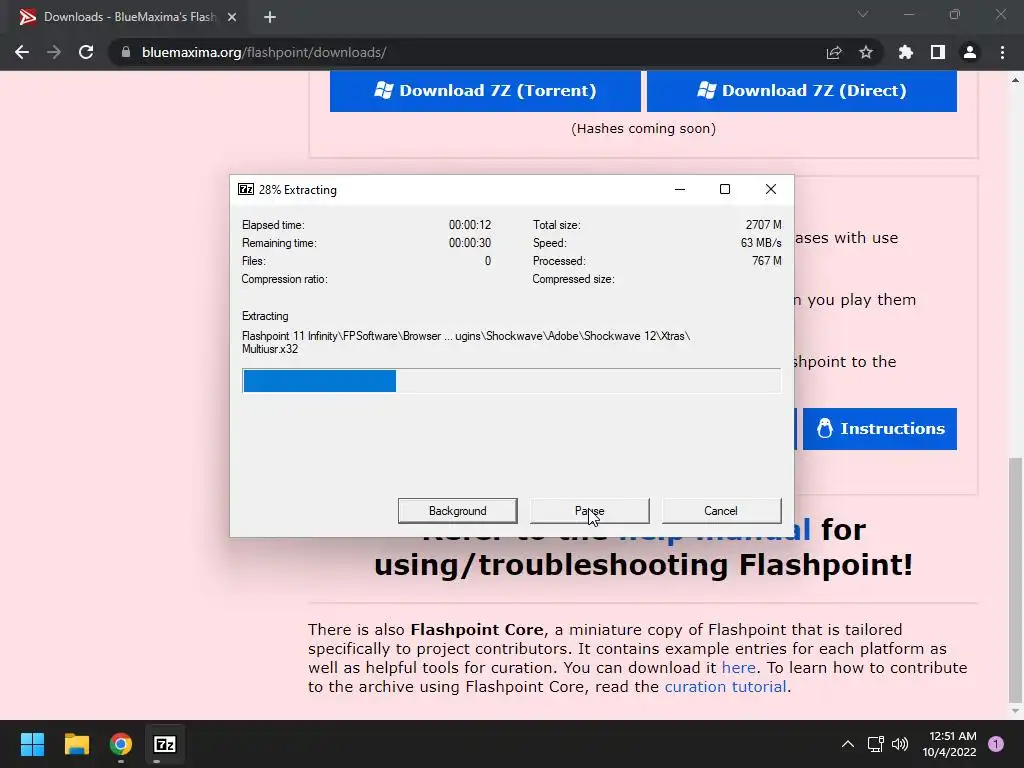Open the curation tutorial link

pyautogui.click(x=725, y=686)
